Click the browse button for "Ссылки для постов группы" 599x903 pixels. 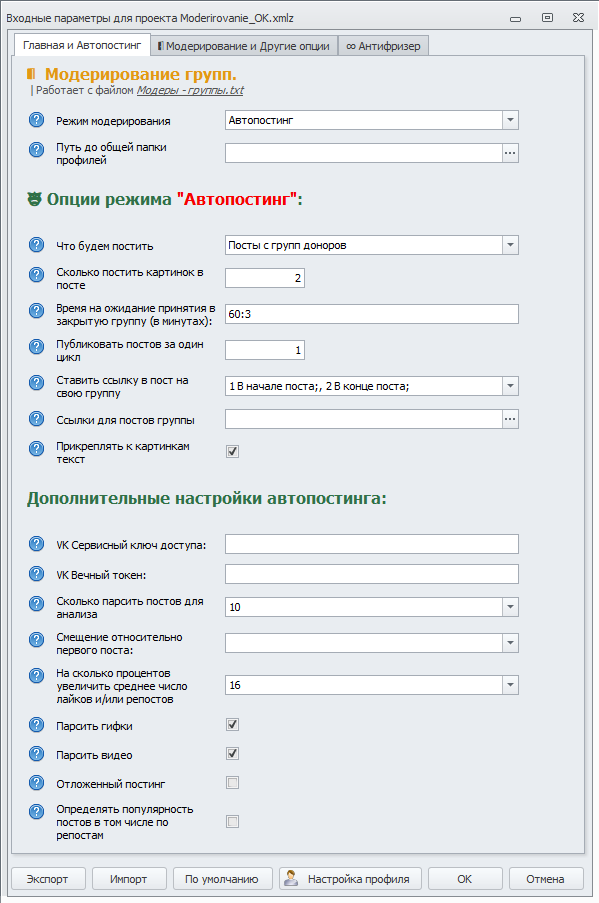pos(510,417)
